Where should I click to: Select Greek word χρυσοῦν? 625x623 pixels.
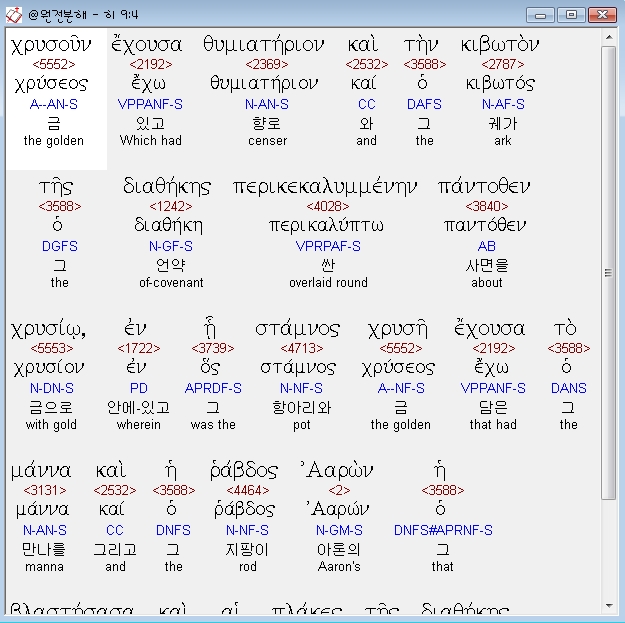[51, 45]
